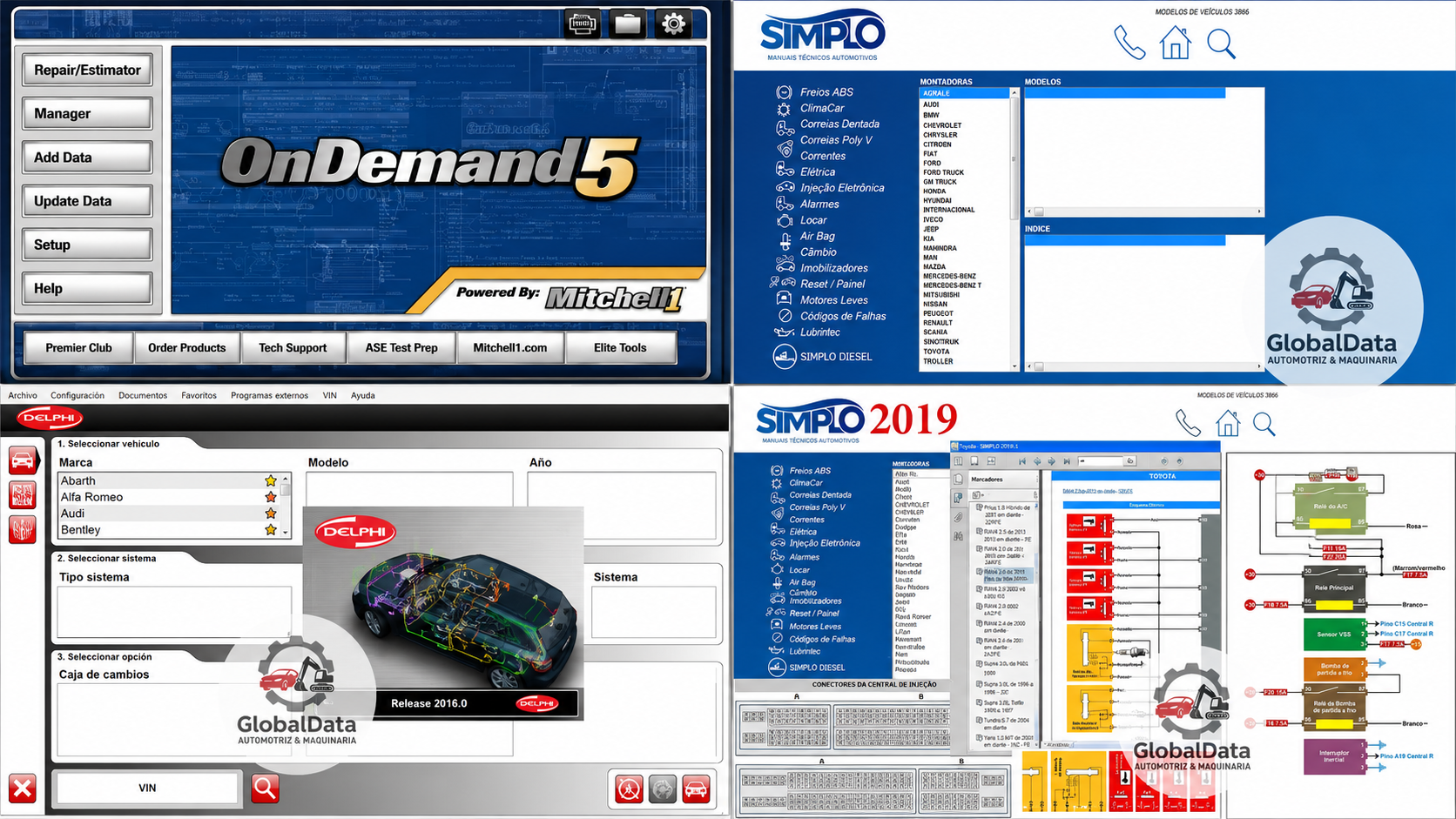Open the Favoritos menu in Delphi
This screenshot has width=1456, height=819.
click(x=199, y=395)
